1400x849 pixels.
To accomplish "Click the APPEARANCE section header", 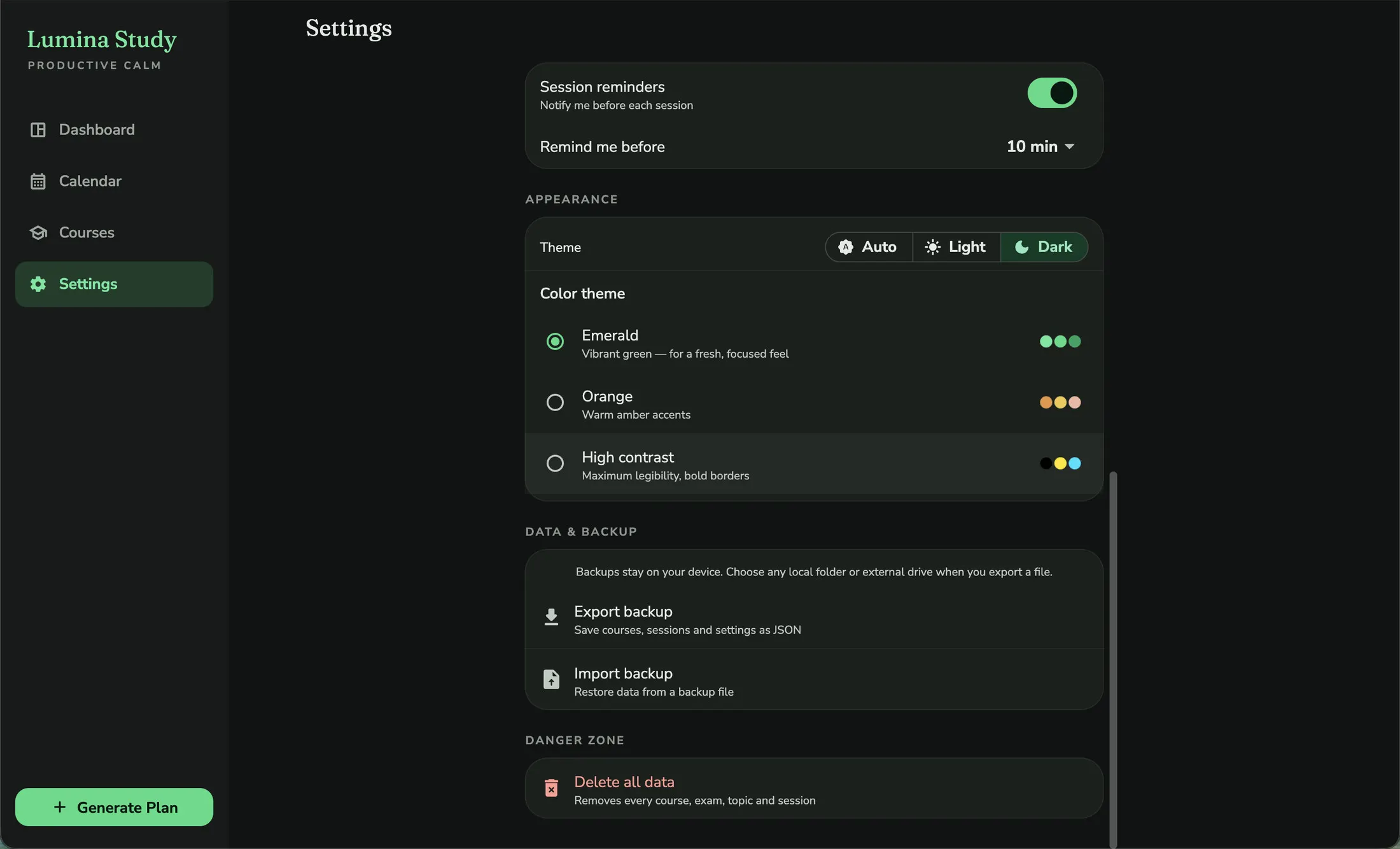I will [x=571, y=200].
